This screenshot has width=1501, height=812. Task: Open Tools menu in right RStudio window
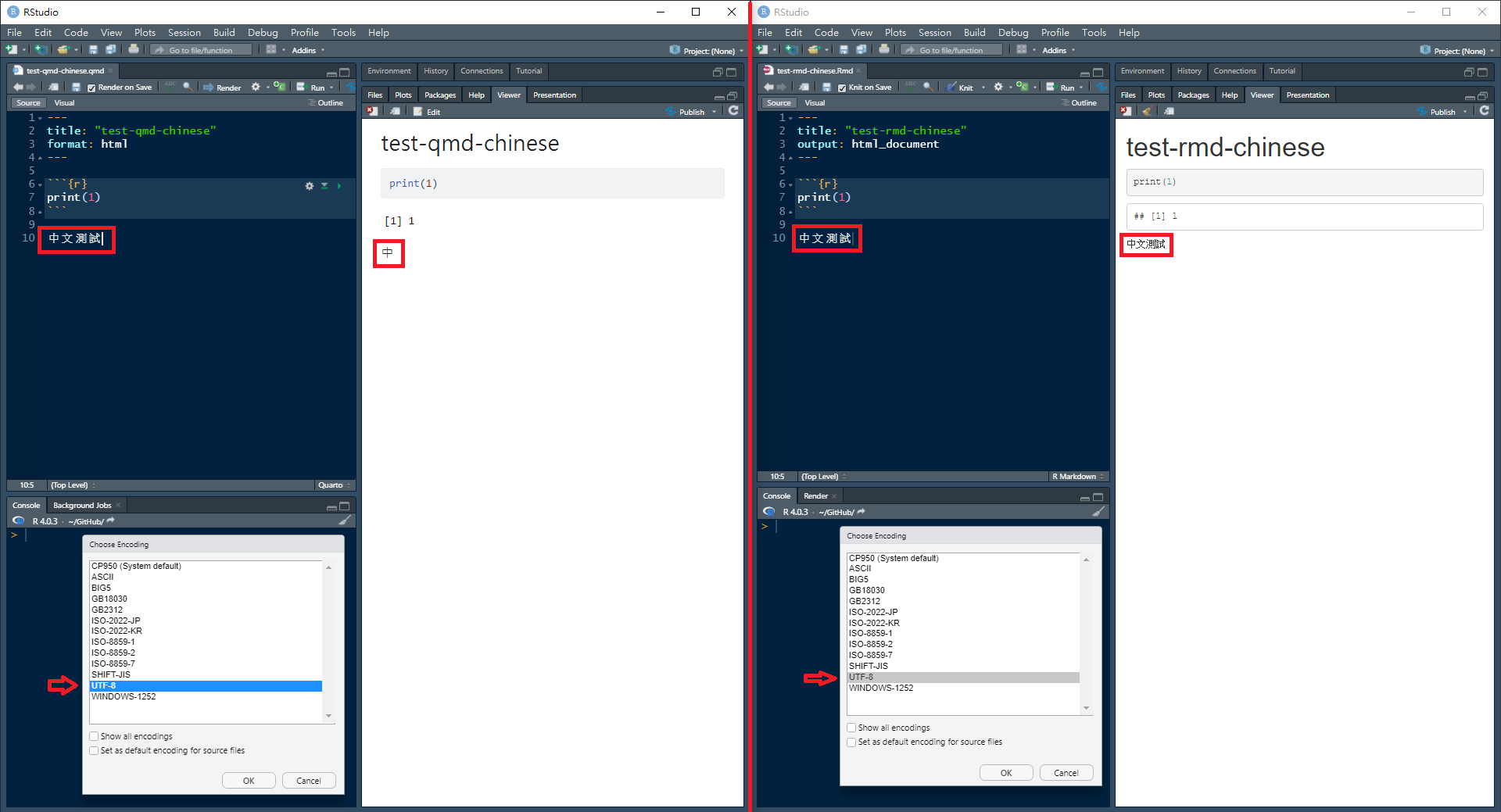[x=1094, y=32]
